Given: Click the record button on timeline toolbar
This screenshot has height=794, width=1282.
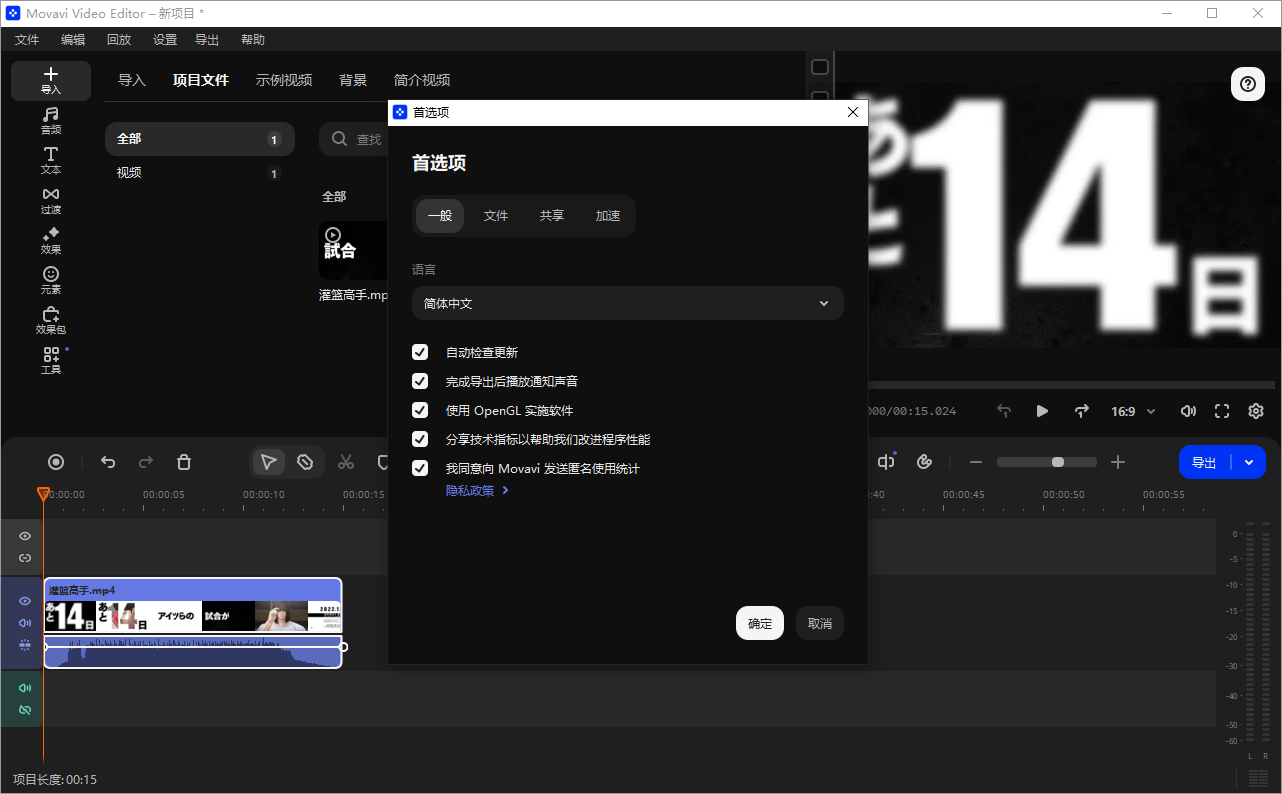Looking at the screenshot, I should pos(56,462).
